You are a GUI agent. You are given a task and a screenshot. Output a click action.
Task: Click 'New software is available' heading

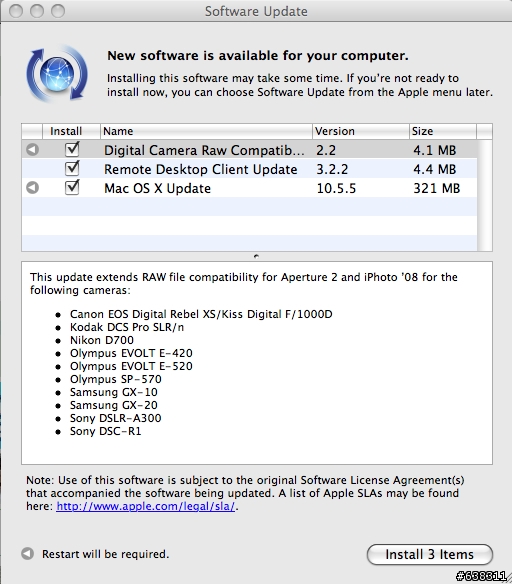point(258,55)
